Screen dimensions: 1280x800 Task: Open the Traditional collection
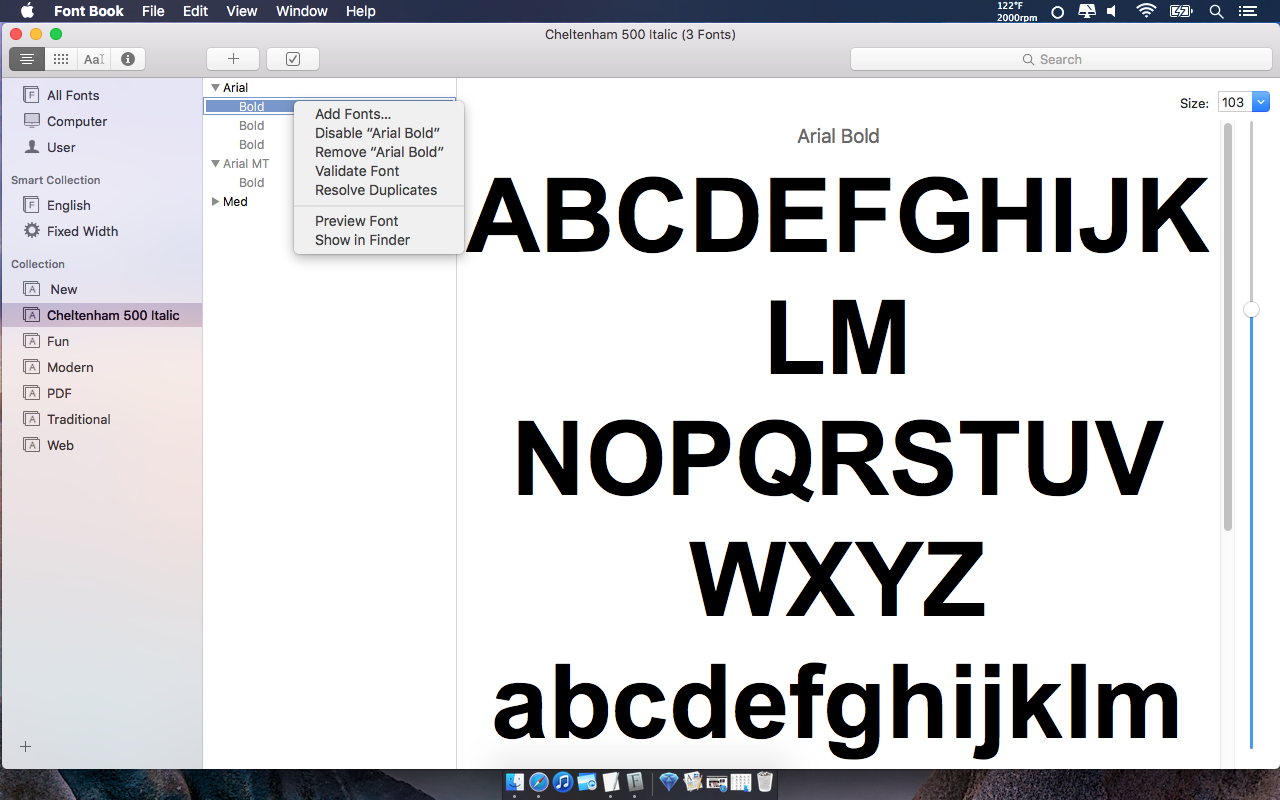click(x=101, y=419)
